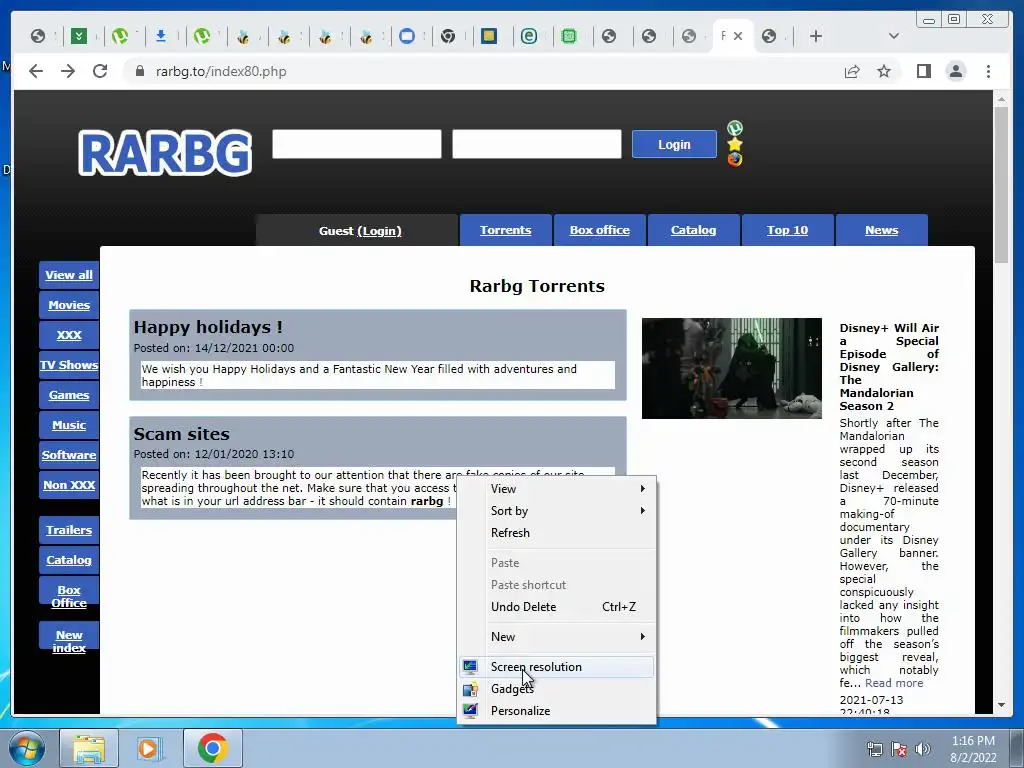Click the New index sidebar link
The image size is (1024, 768).
pos(69,641)
